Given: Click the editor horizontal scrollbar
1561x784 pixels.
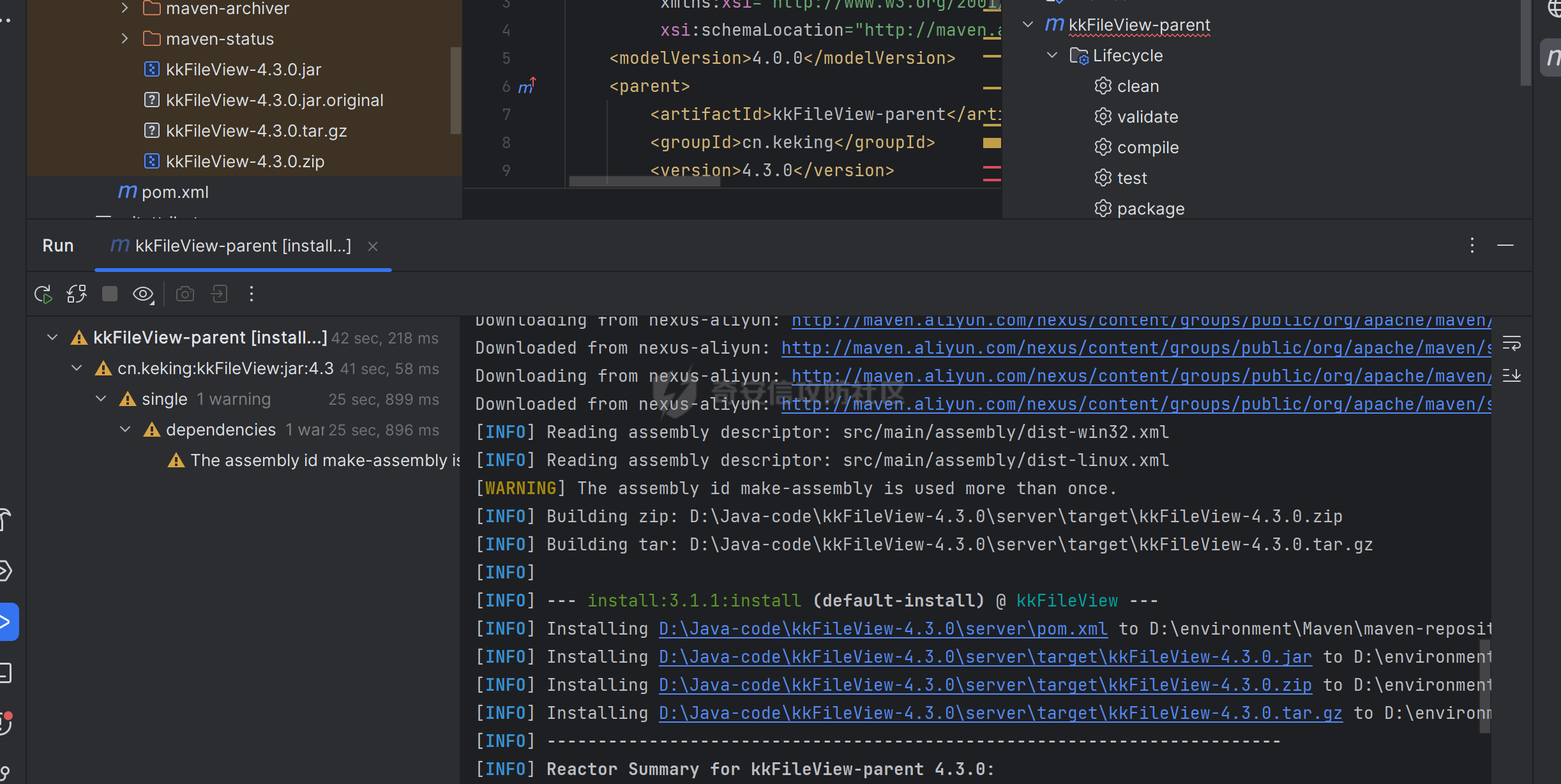Looking at the screenshot, I should coord(645,181).
